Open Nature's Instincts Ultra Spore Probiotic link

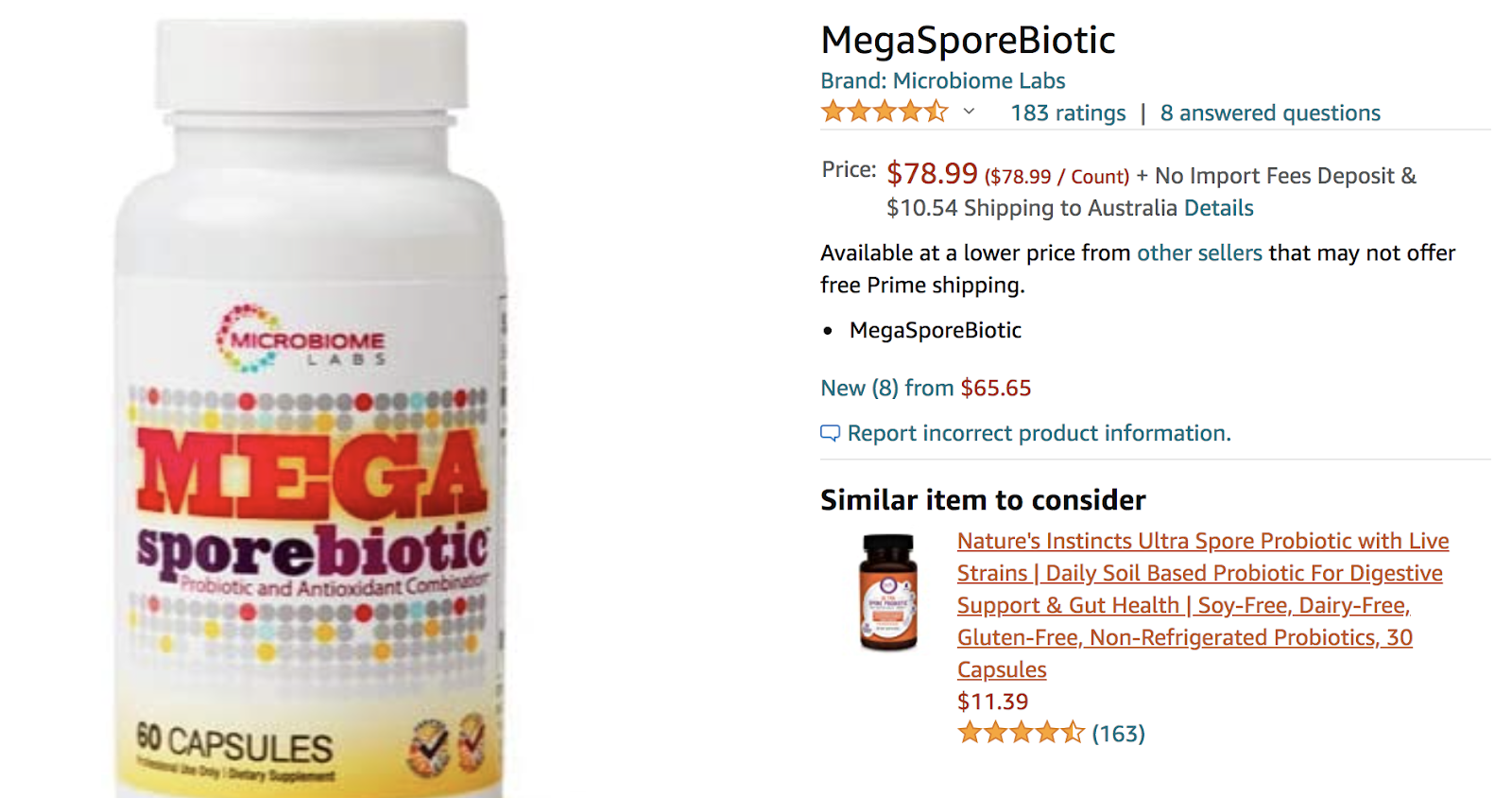tap(1203, 605)
